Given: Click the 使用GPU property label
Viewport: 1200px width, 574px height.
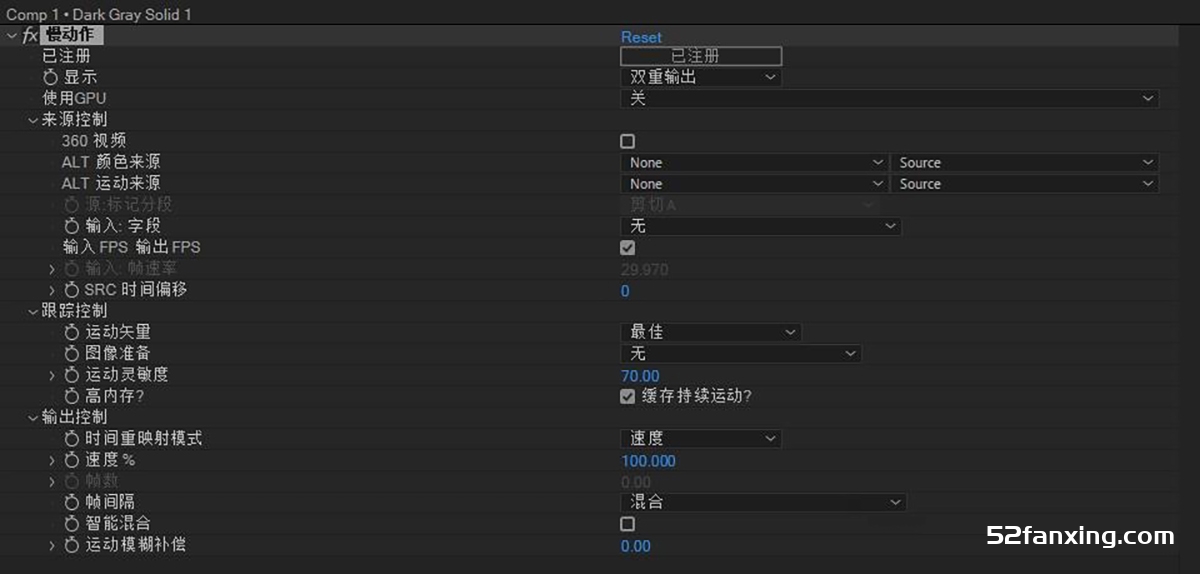Looking at the screenshot, I should [74, 98].
